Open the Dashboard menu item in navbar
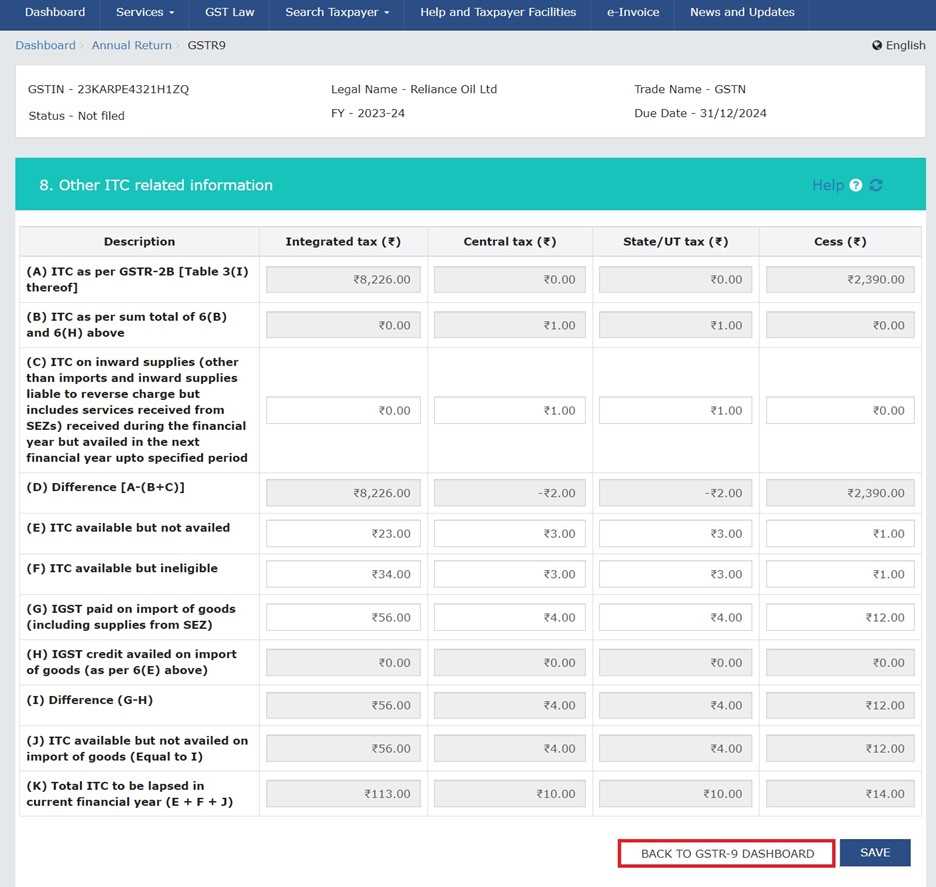Screen dimensions: 936x887 55,12
